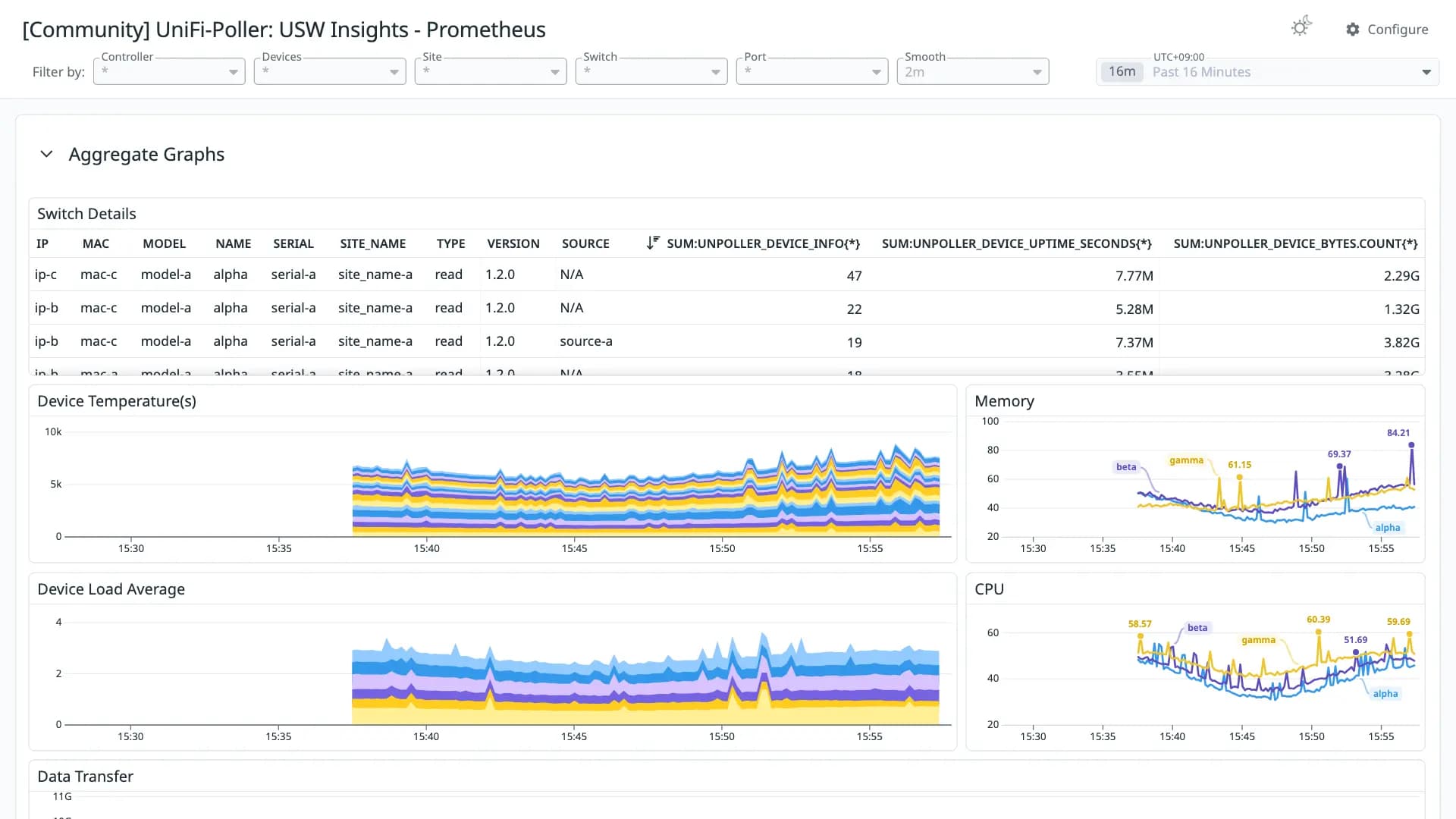Open the Configure button
This screenshot has height=819, width=1456.
click(1387, 30)
